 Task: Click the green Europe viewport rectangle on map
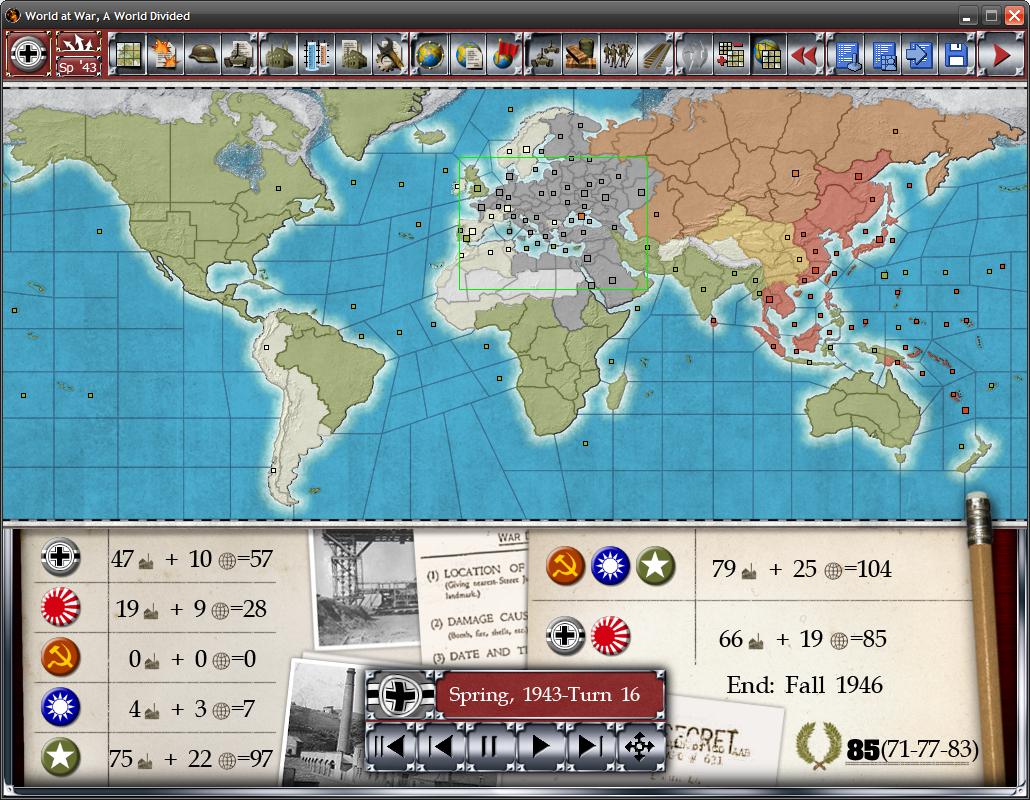click(553, 223)
